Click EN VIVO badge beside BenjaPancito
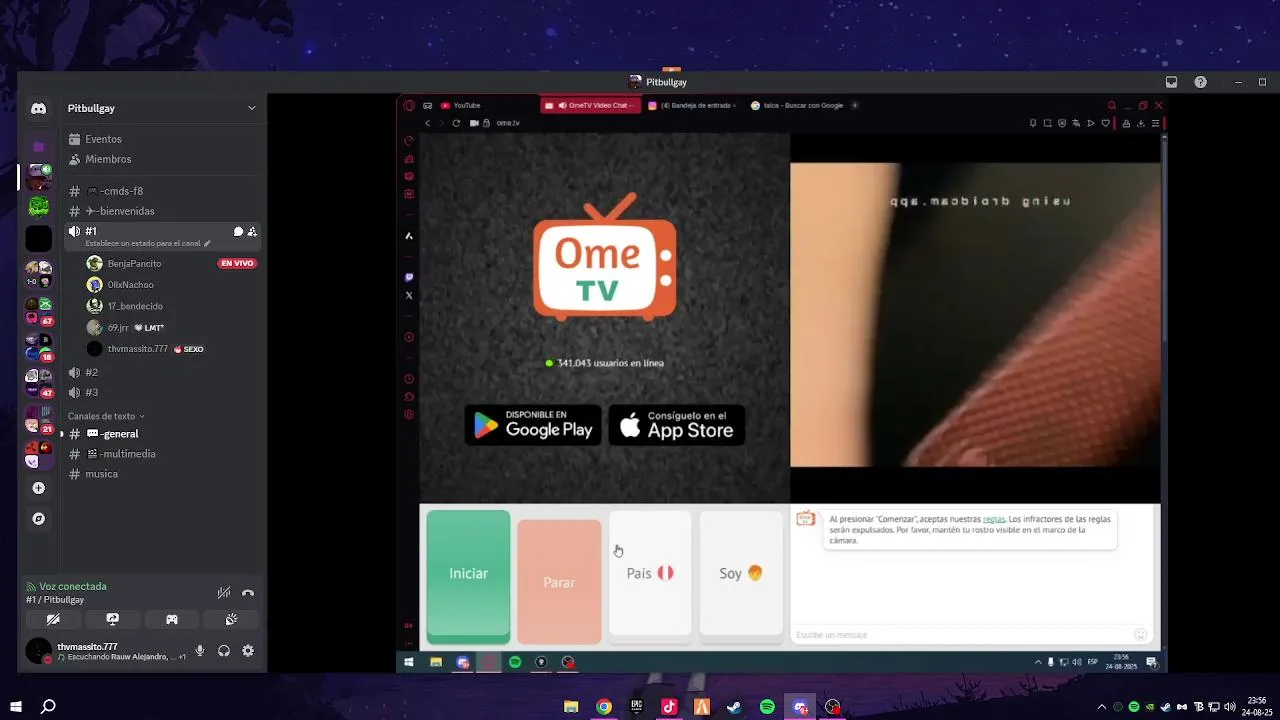Image resolution: width=1280 pixels, height=720 pixels. [237, 264]
